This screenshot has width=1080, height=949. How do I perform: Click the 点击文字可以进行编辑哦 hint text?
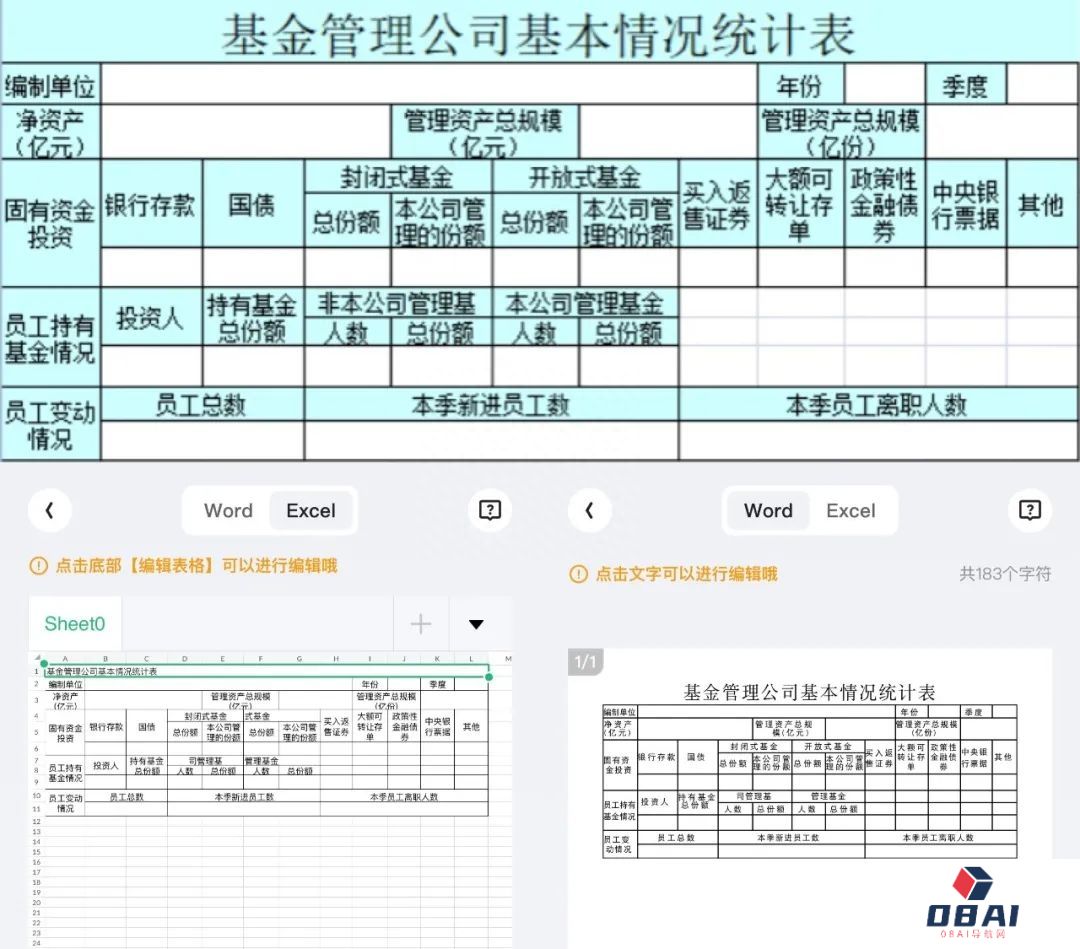tap(686, 574)
